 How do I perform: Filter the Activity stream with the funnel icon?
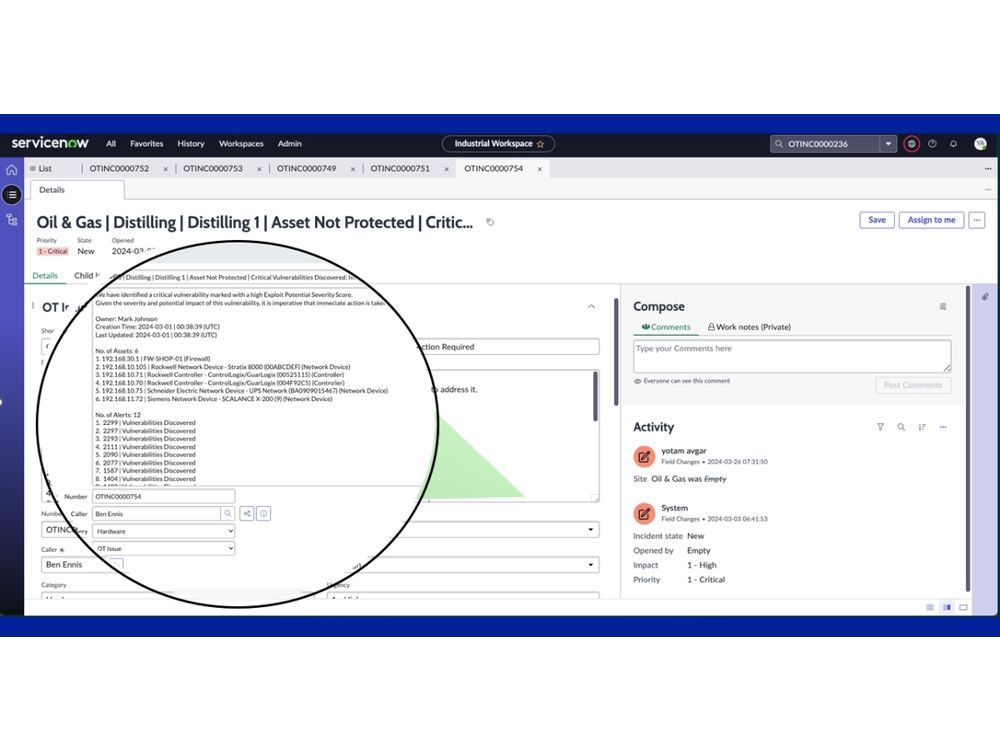coord(880,427)
